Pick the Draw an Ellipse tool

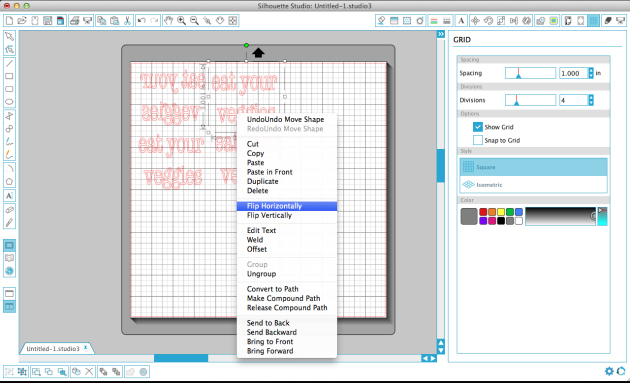pyautogui.click(x=9, y=102)
